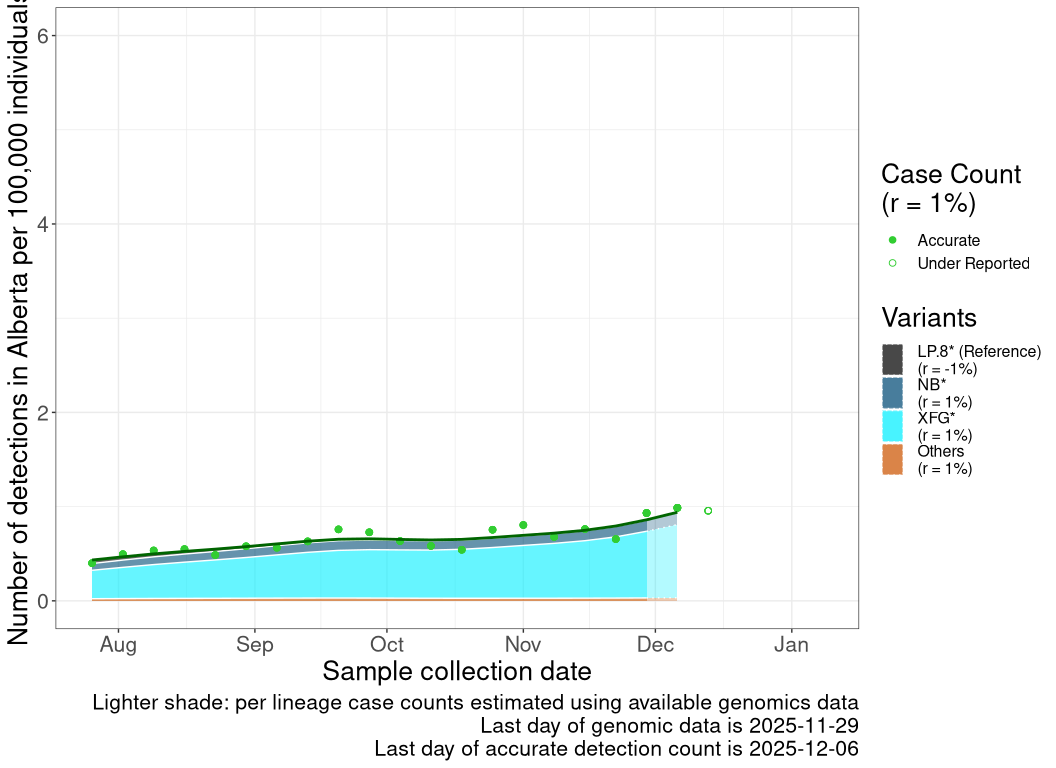Screen dimensions: 1056x768
Task: Click the dark gray LP.8* legend swatch
Action: [x=893, y=359]
